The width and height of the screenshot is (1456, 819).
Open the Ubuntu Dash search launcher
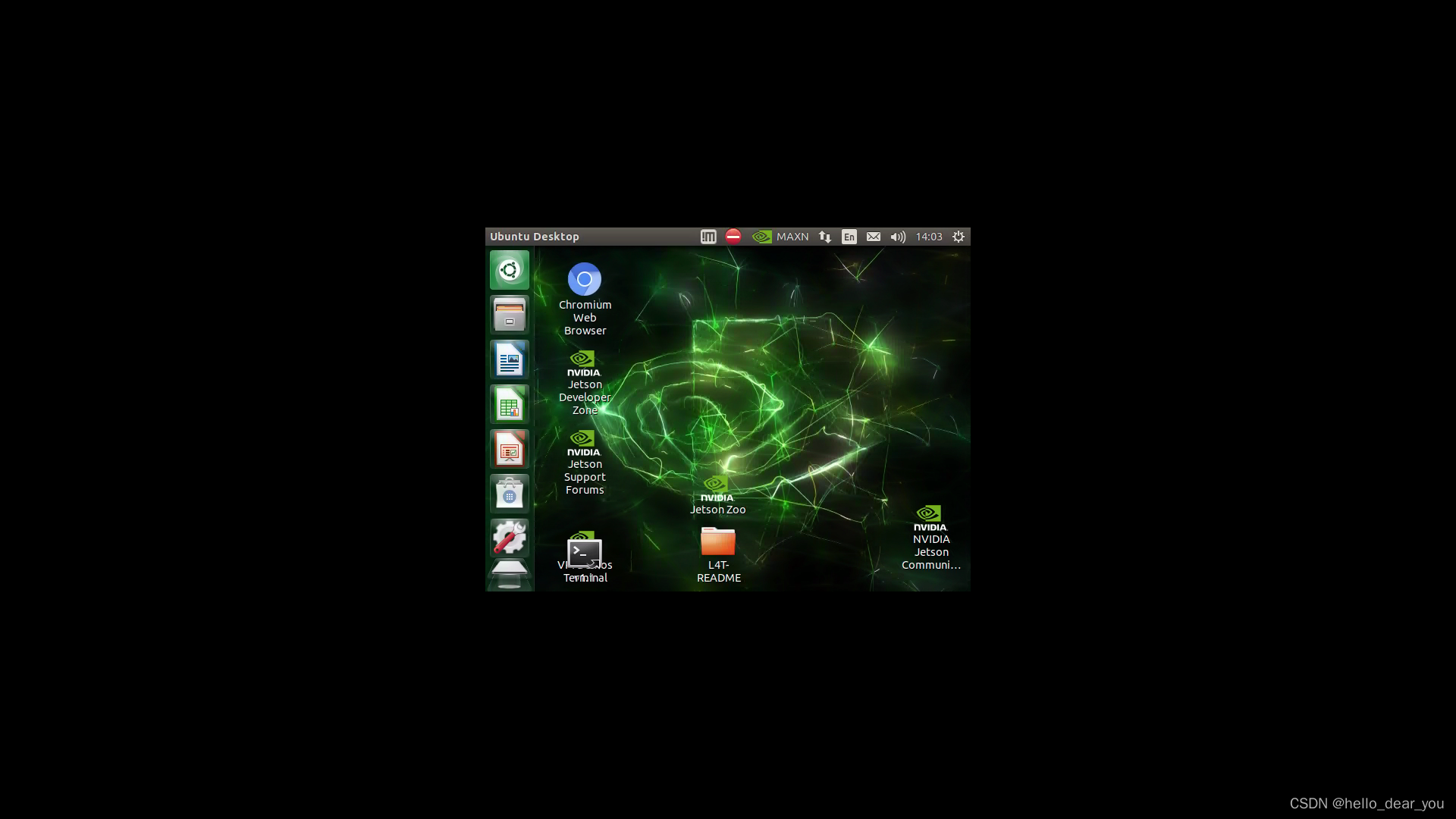click(509, 270)
